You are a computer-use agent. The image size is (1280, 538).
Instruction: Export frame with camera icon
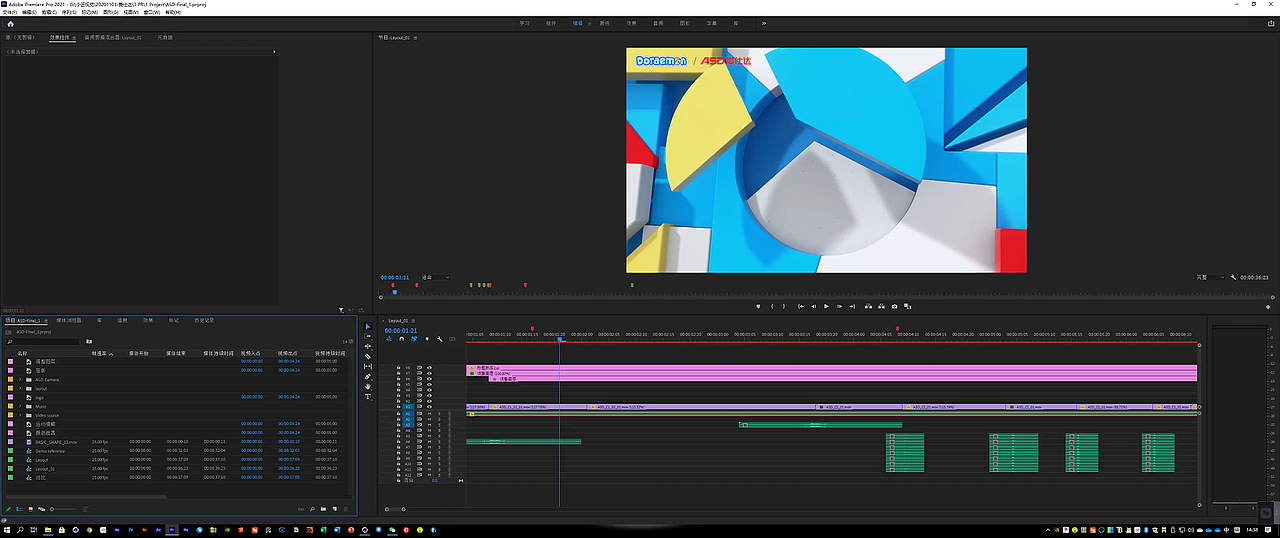[894, 306]
